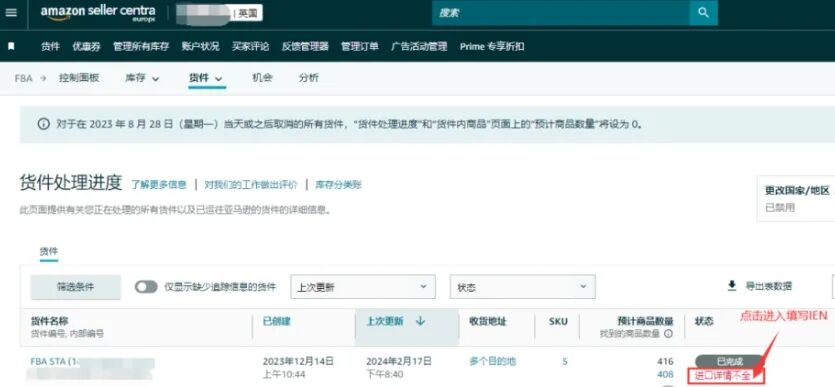Open the 状态 filter dropdown
Image resolution: width=835 pixels, height=387 pixels.
click(522, 287)
